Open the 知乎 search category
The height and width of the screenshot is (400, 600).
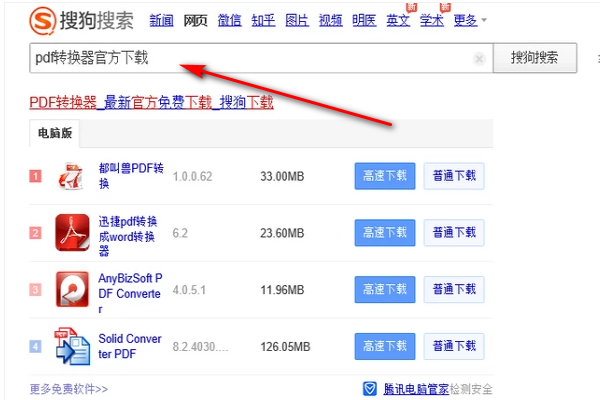click(263, 20)
